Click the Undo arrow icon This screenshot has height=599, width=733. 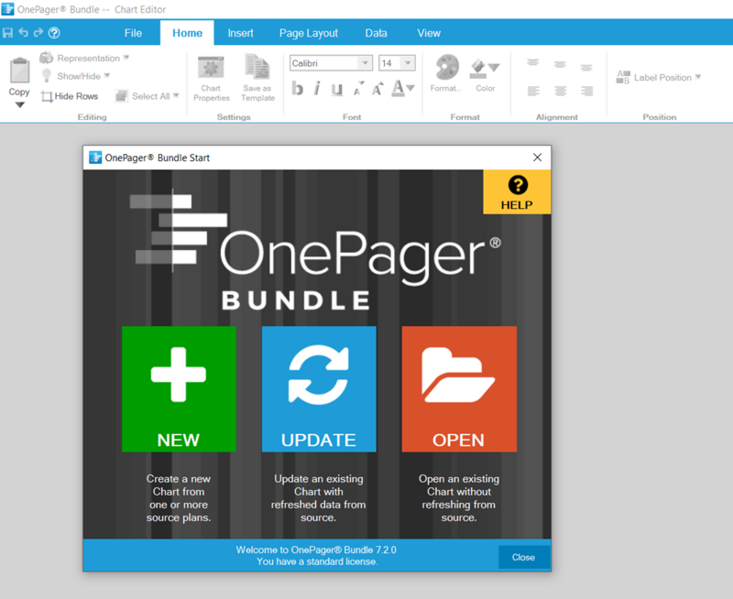point(23,32)
